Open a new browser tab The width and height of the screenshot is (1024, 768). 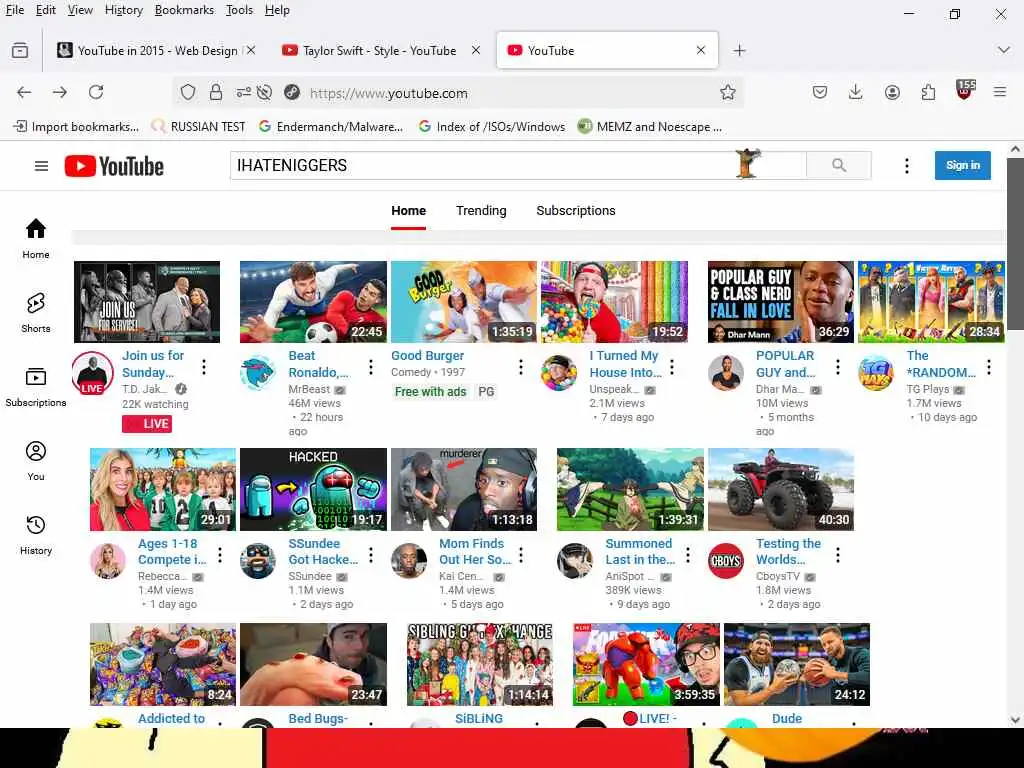[x=739, y=50]
